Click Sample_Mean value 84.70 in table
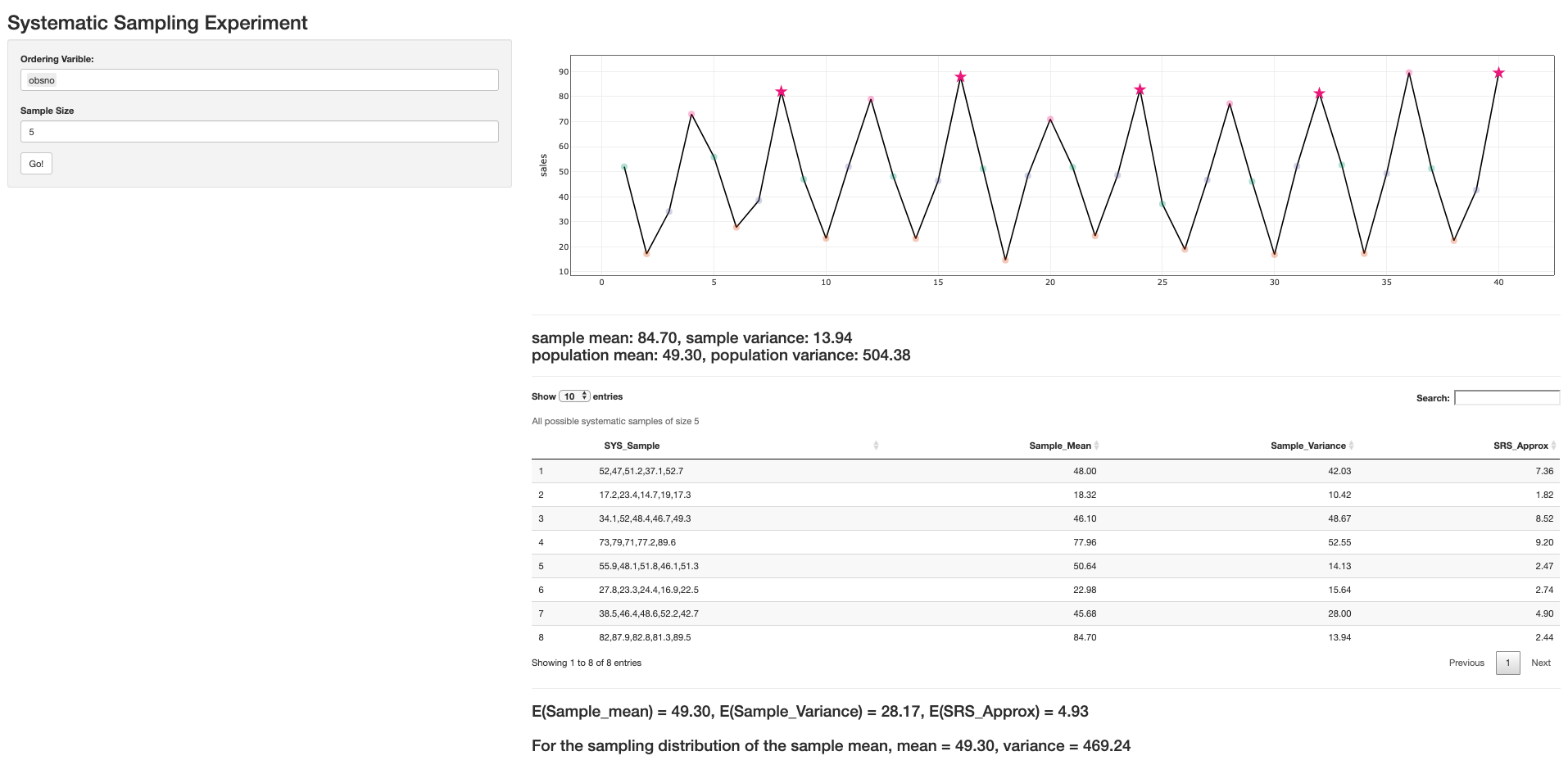Image resolution: width=1568 pixels, height=774 pixels. coord(1085,637)
